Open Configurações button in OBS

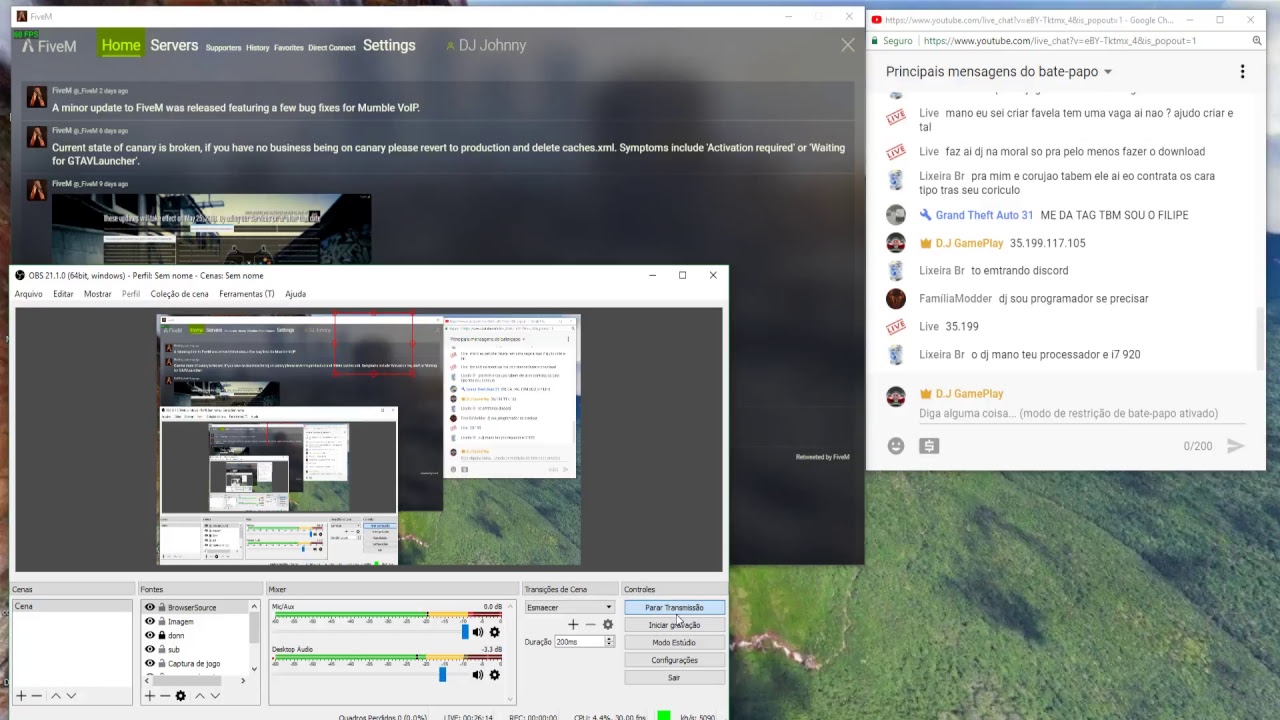pyautogui.click(x=674, y=660)
